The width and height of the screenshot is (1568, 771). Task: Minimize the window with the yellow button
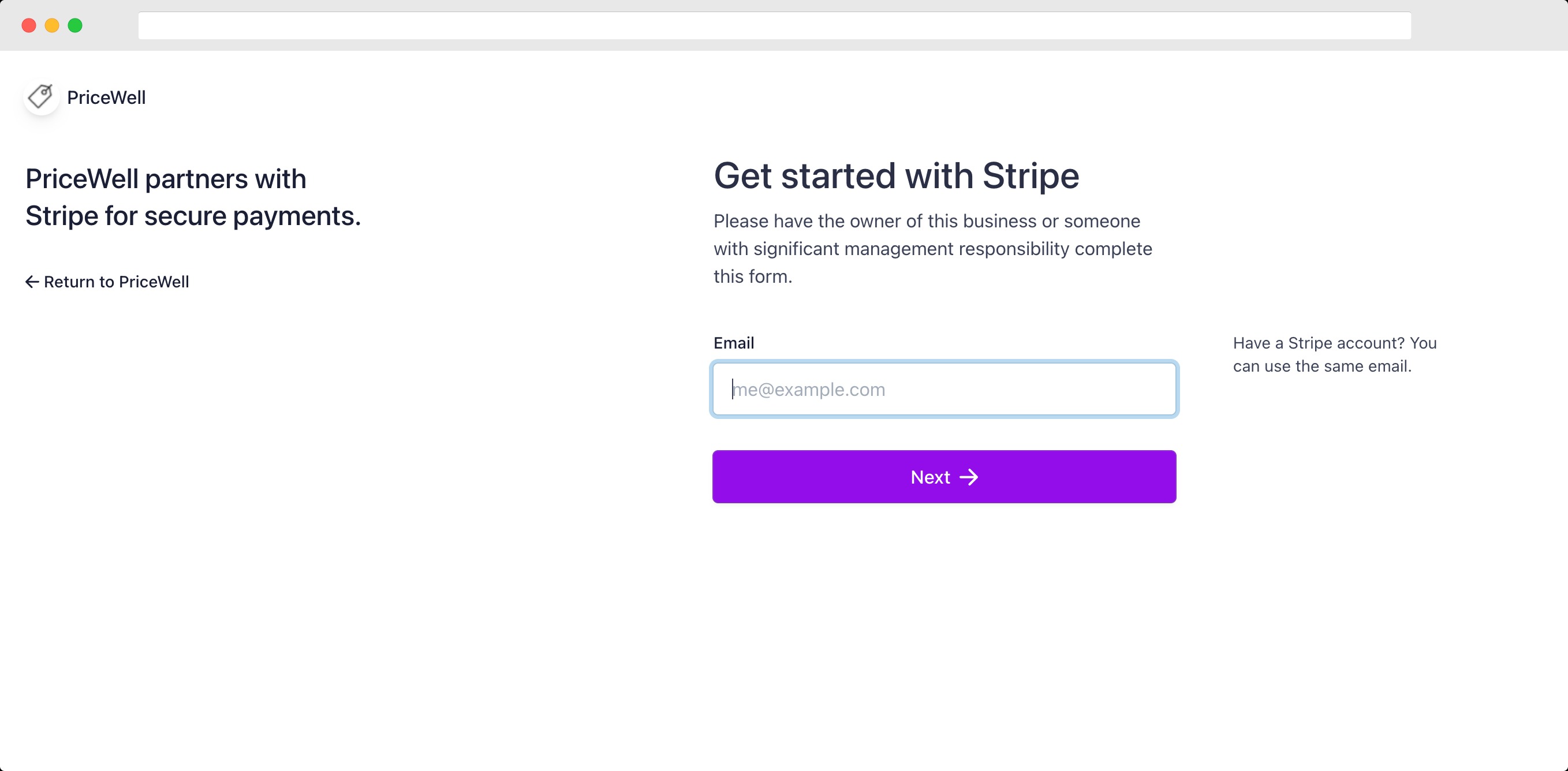pyautogui.click(x=52, y=25)
